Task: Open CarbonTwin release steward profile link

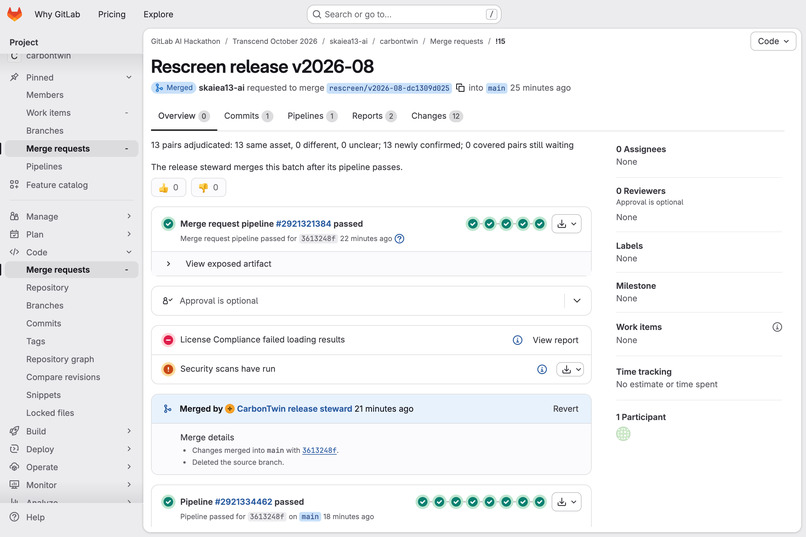Action: pos(295,409)
